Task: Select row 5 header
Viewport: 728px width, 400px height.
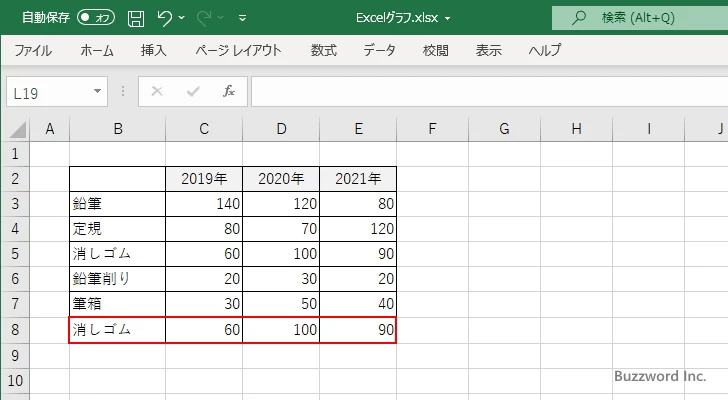Action: 15,254
